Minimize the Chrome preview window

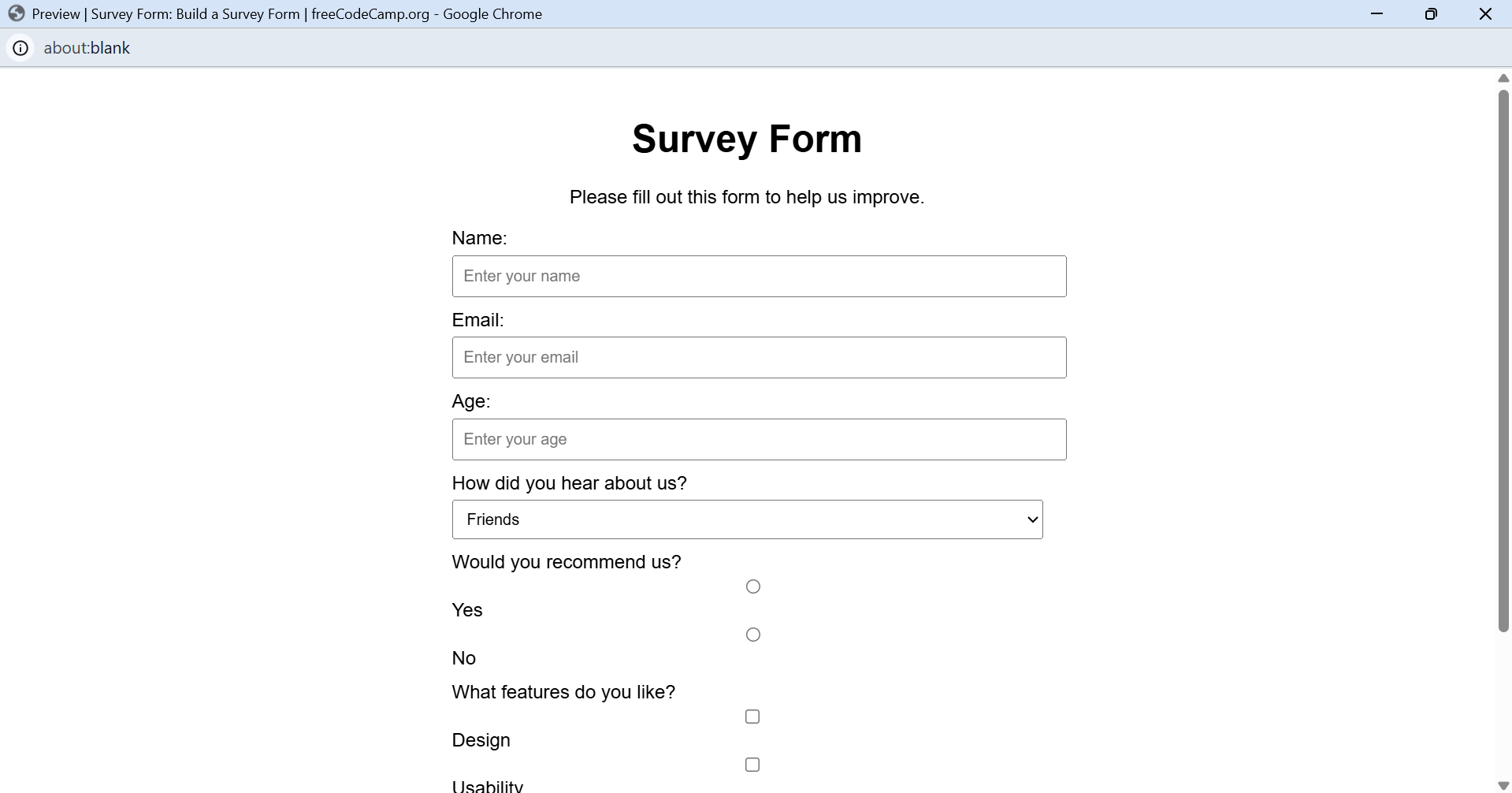tap(1376, 13)
